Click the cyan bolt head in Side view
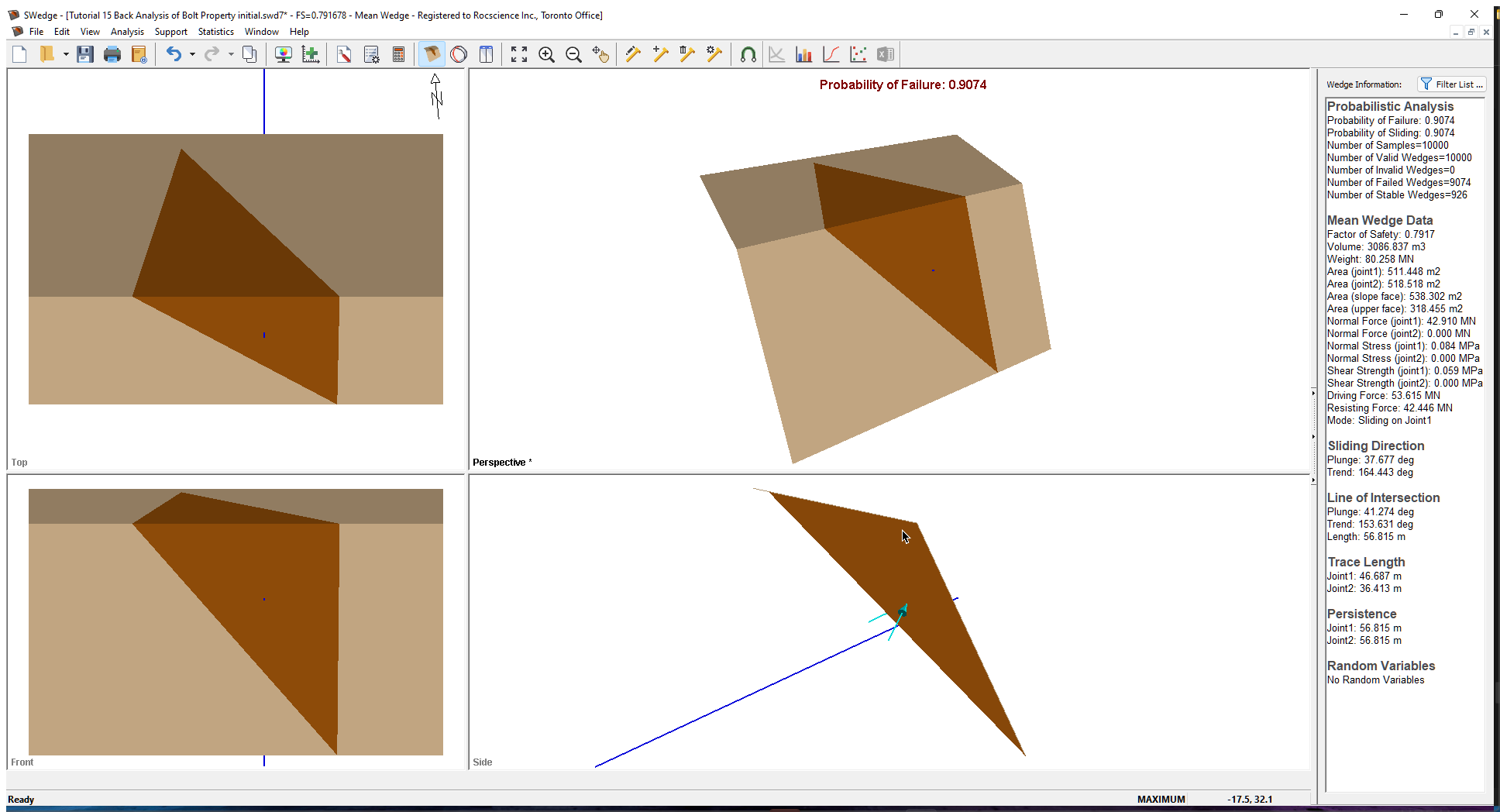This screenshot has height=812, width=1500. tap(902, 612)
